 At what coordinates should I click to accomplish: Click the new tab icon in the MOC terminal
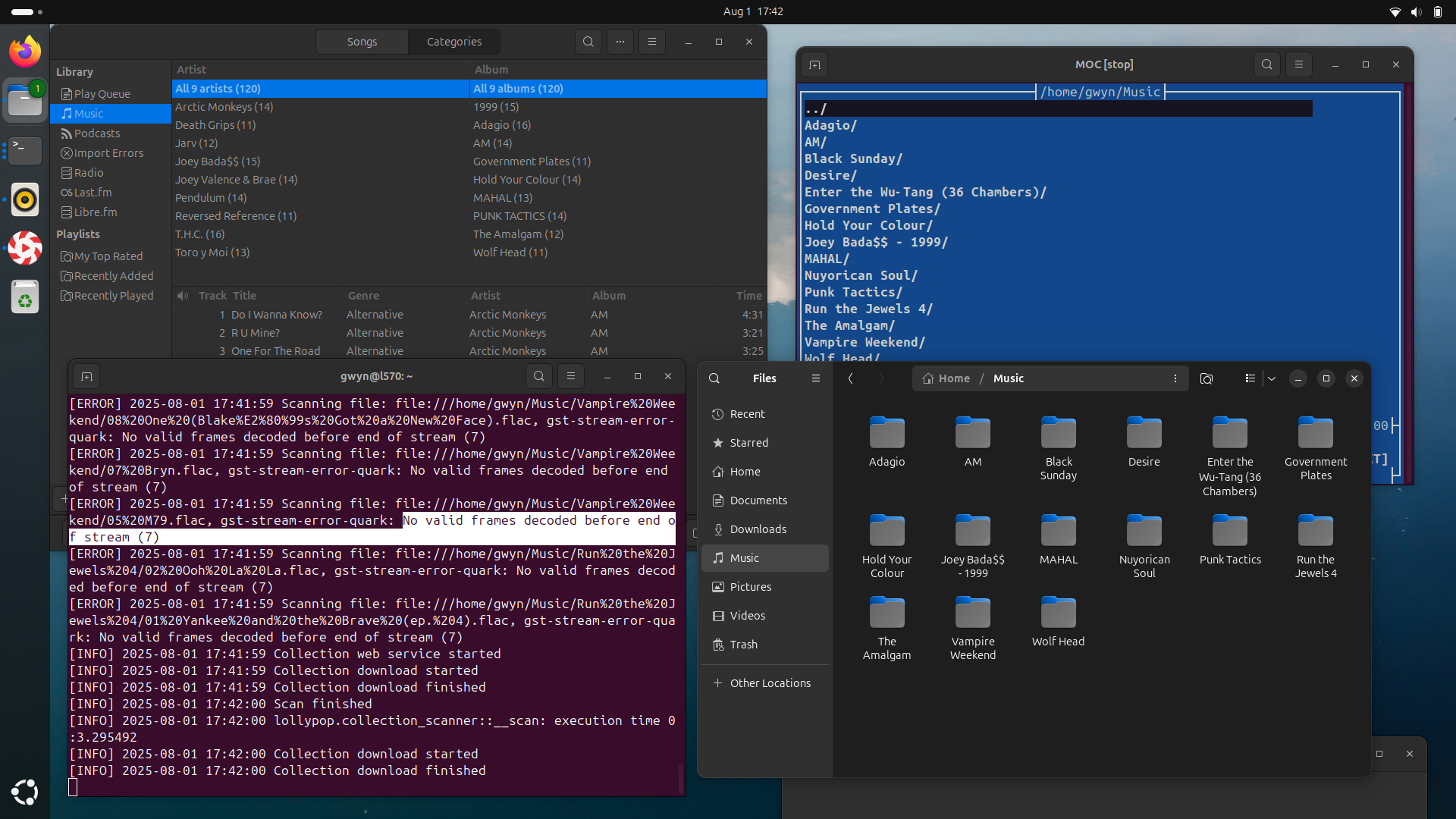point(814,64)
